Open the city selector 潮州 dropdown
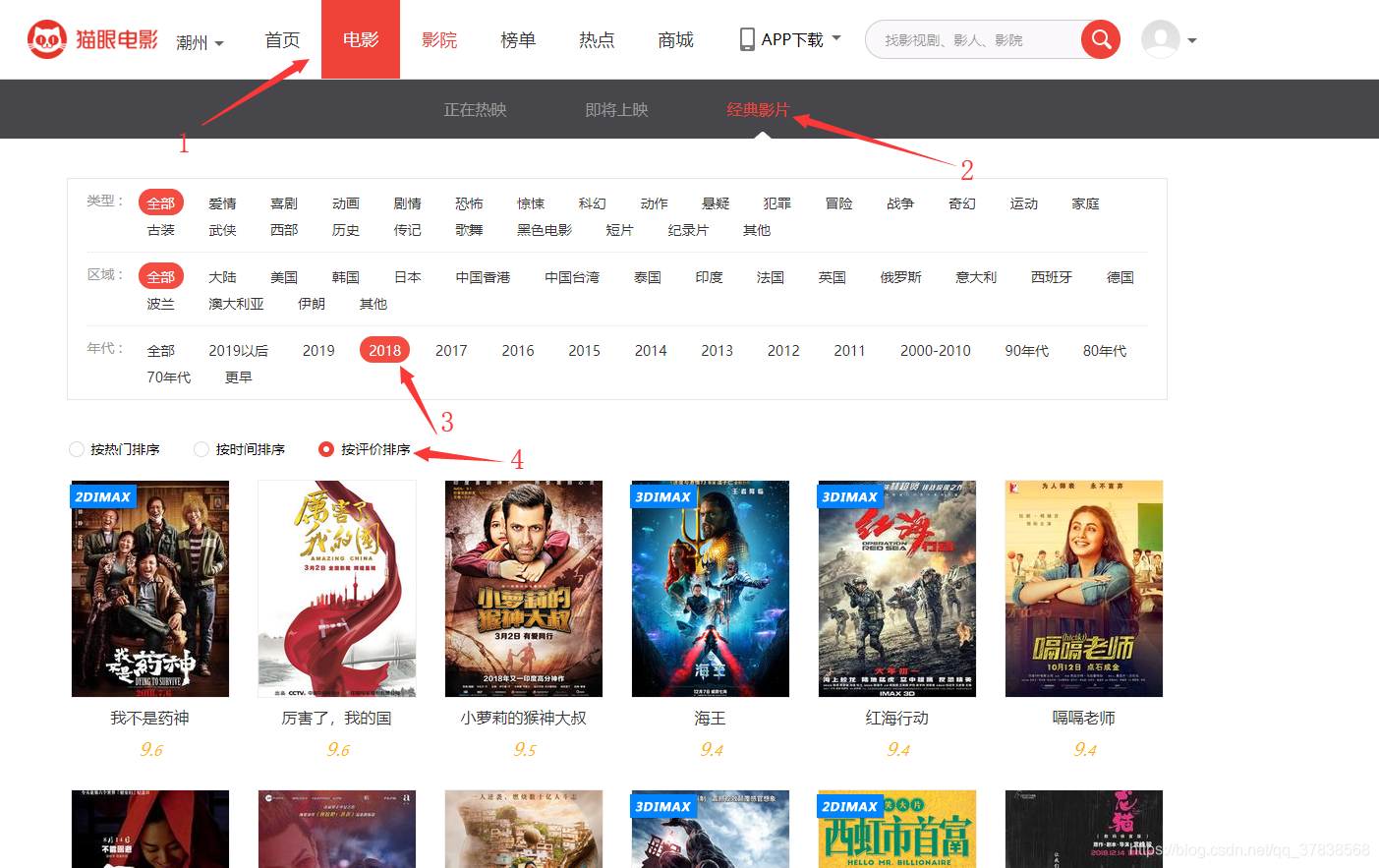 tap(201, 42)
